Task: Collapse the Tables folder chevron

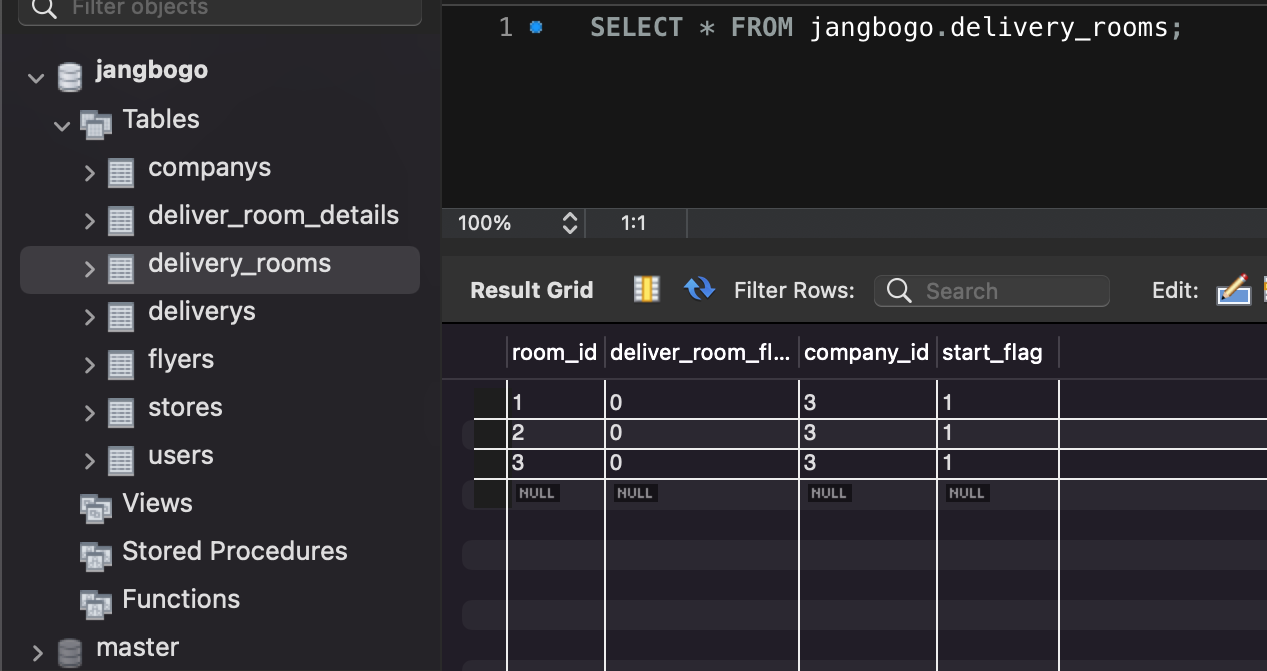Action: (63, 125)
